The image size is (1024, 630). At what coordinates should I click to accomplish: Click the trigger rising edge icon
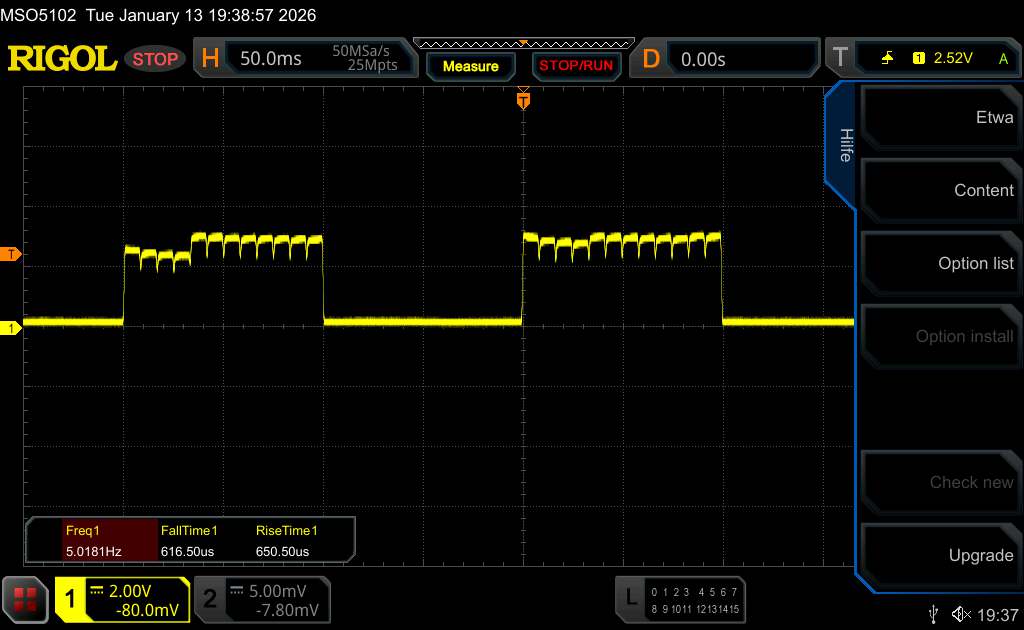click(x=887, y=59)
